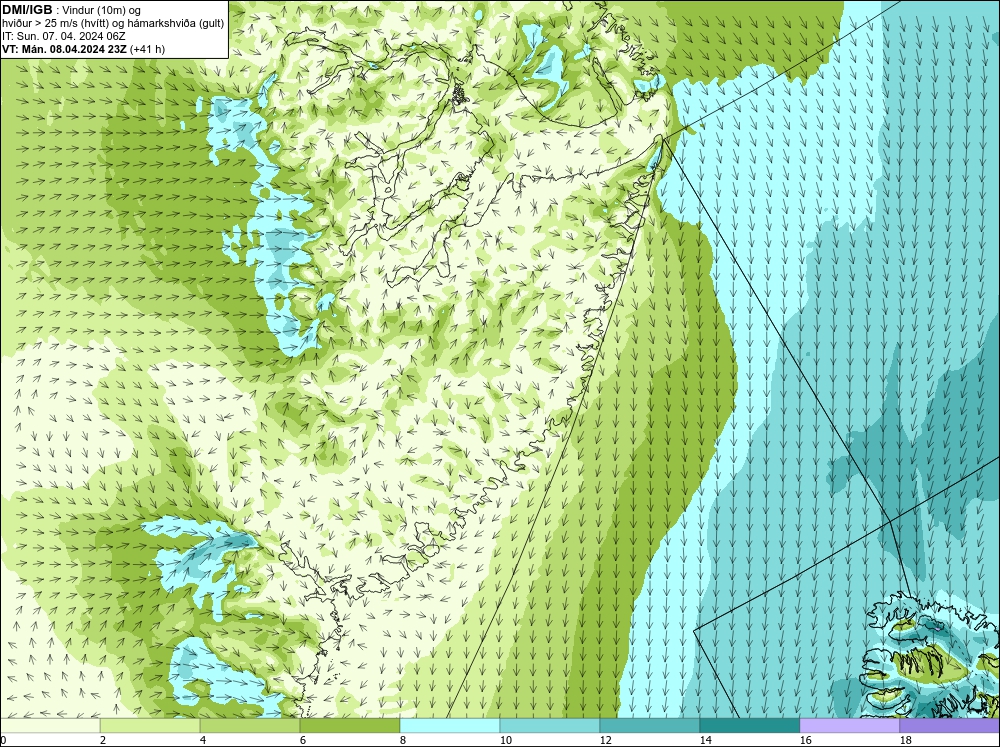Select the purple swatch above 18 m/s
Screen dimensions: 1000x747
click(950, 725)
